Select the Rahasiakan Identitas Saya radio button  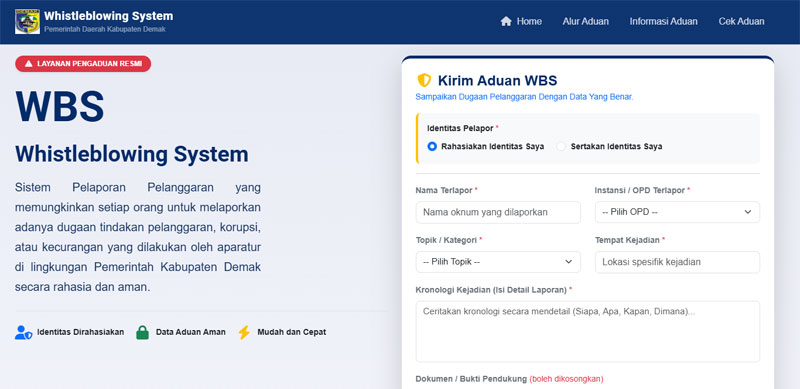tap(432, 147)
